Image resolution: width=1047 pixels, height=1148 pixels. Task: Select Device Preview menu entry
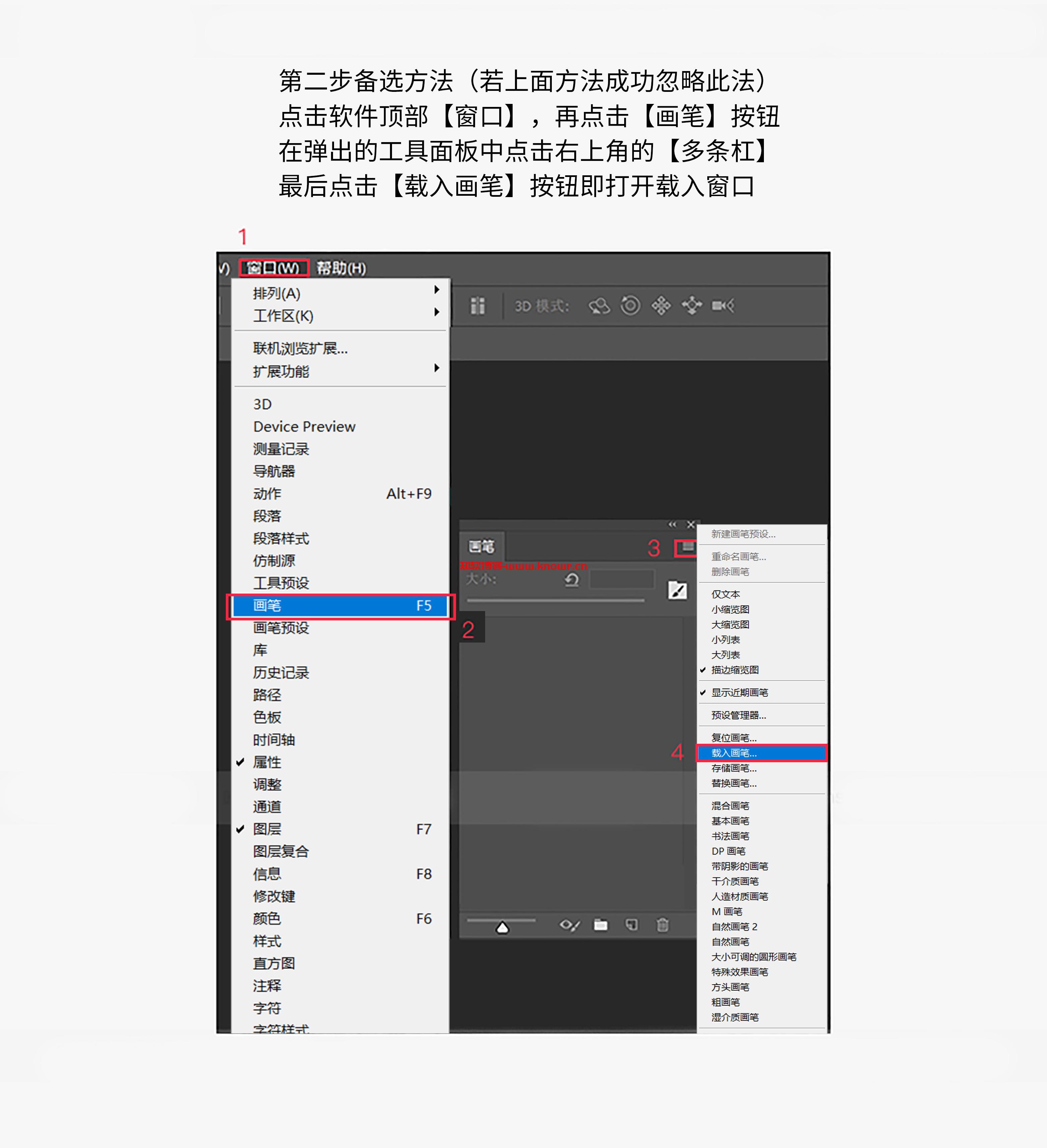pos(340,426)
